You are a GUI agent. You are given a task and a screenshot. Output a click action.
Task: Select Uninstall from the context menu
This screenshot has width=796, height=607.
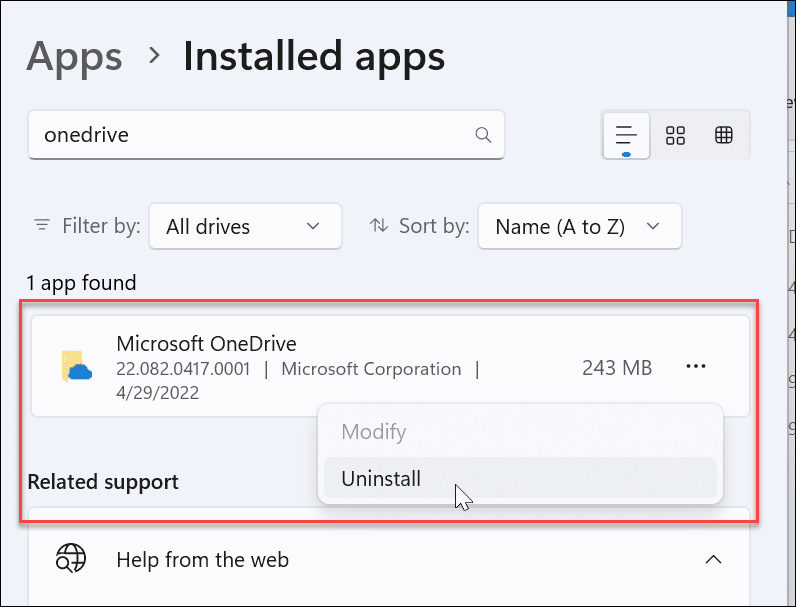(520, 478)
